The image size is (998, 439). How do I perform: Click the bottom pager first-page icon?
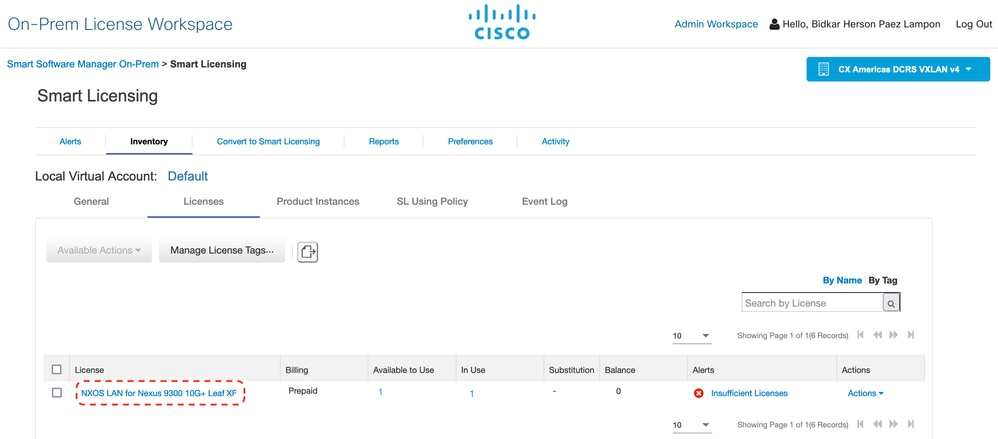coord(861,424)
